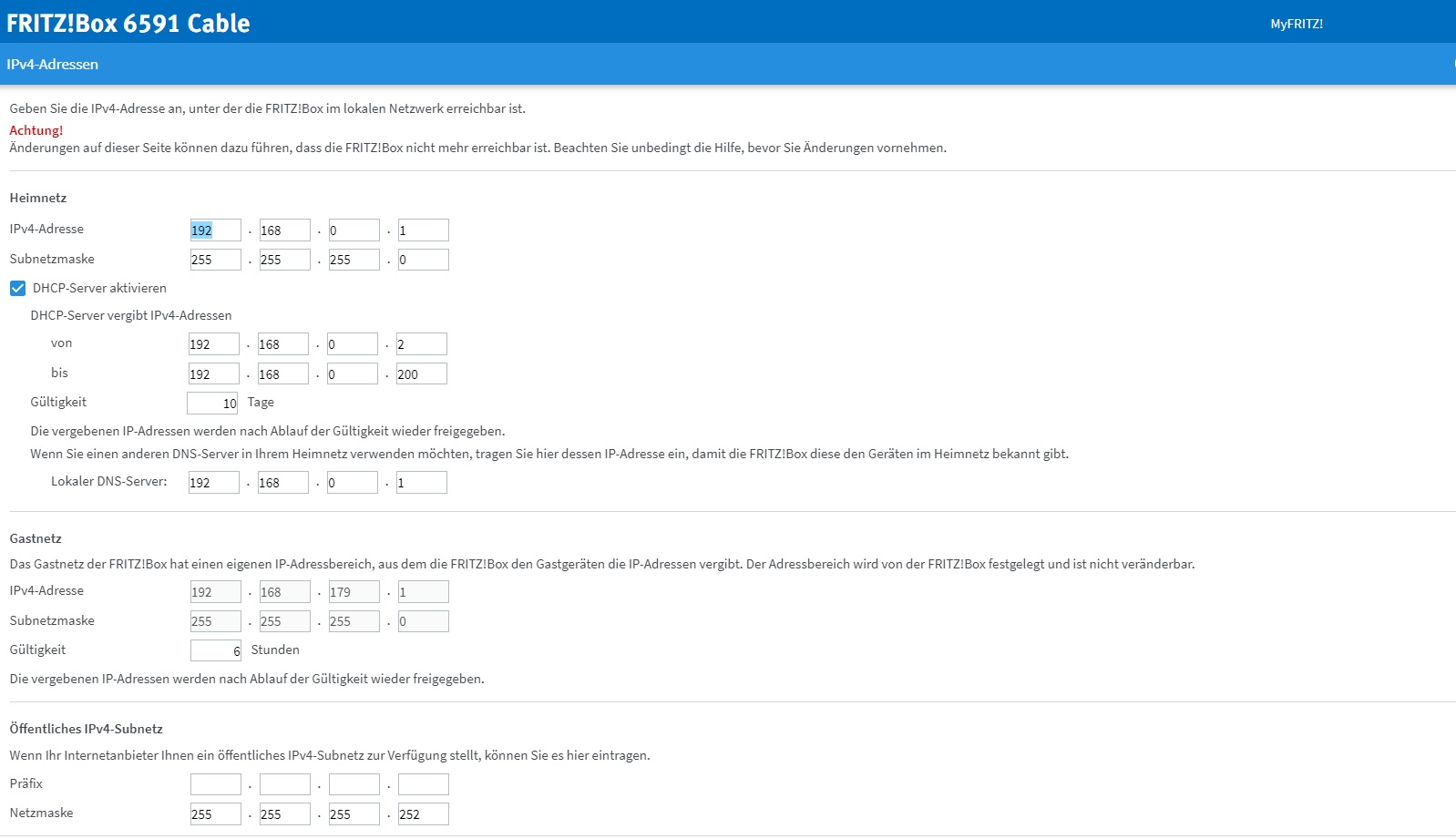This screenshot has width=1456, height=839.
Task: Click the 'Tage' unit label
Action: coord(261,402)
